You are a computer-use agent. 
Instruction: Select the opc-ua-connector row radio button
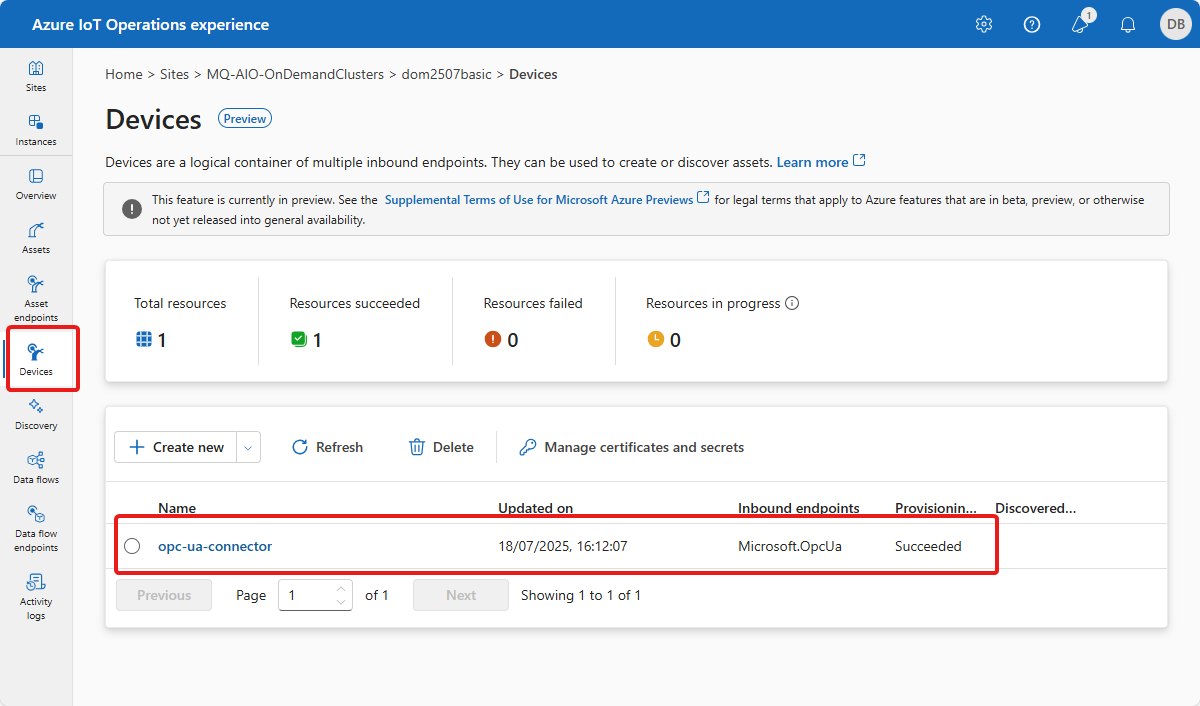(132, 546)
